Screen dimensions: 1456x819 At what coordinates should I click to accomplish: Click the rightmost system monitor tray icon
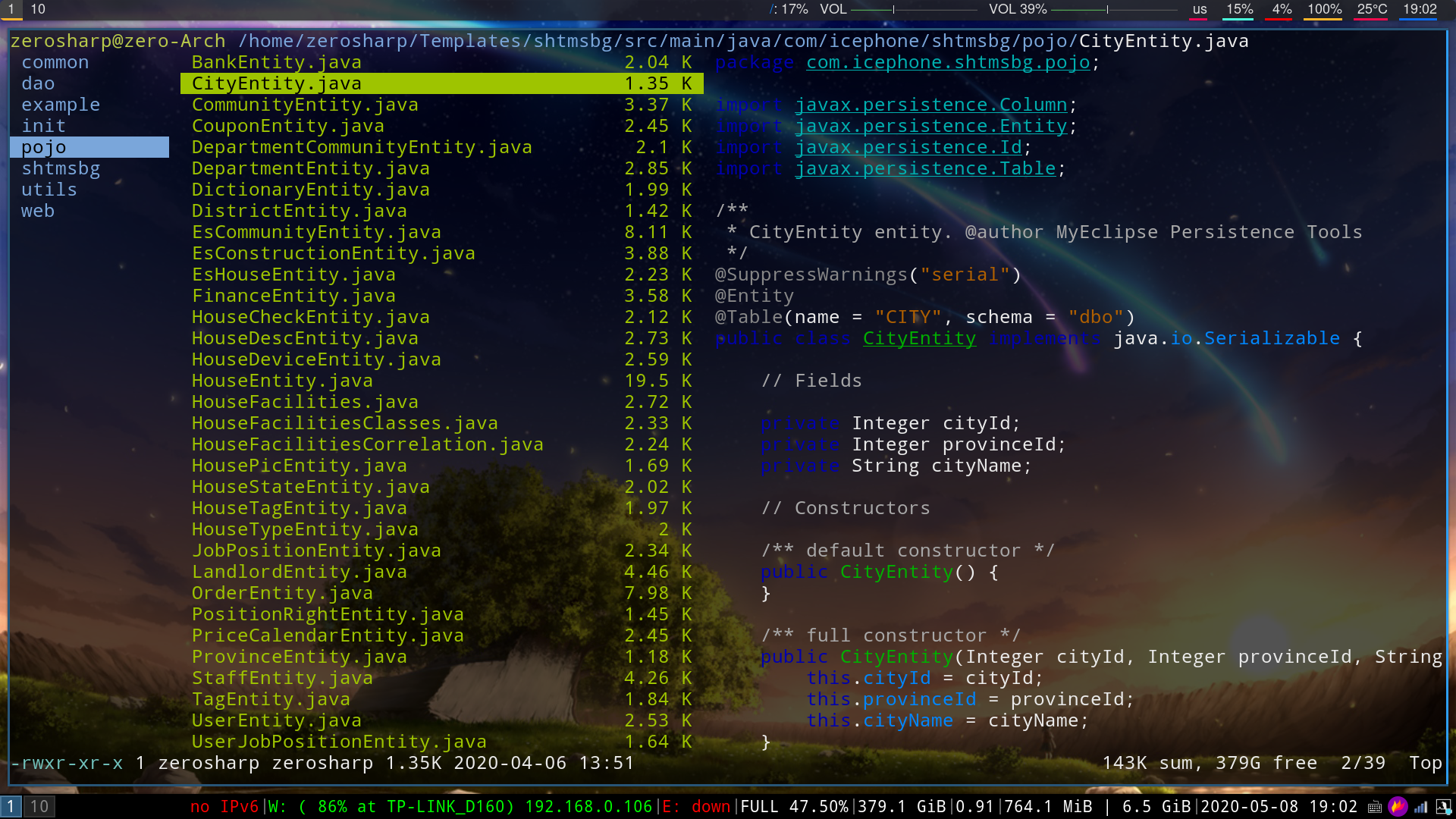(1443, 807)
